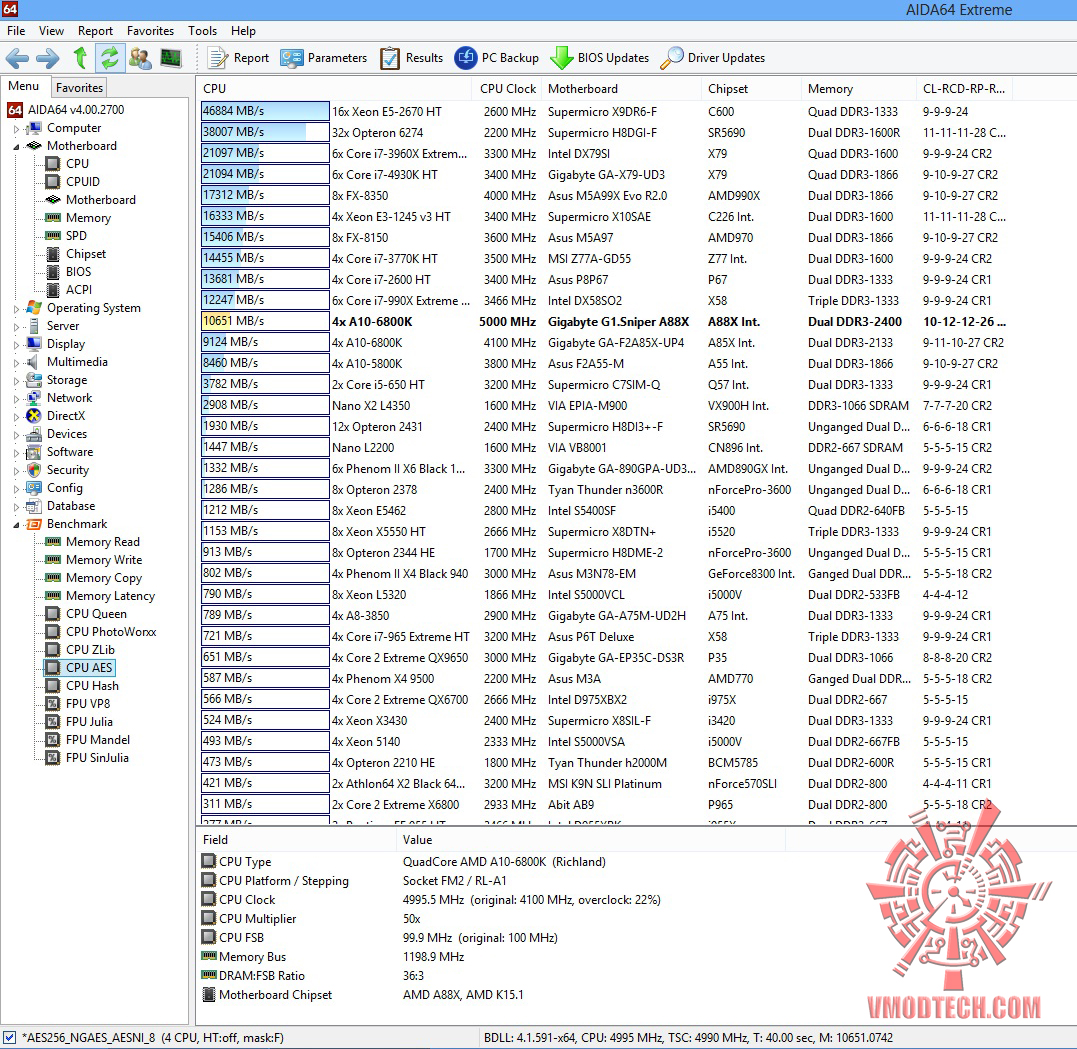This screenshot has width=1077, height=1049.
Task: Open the Report toolbar button
Action: [x=238, y=58]
